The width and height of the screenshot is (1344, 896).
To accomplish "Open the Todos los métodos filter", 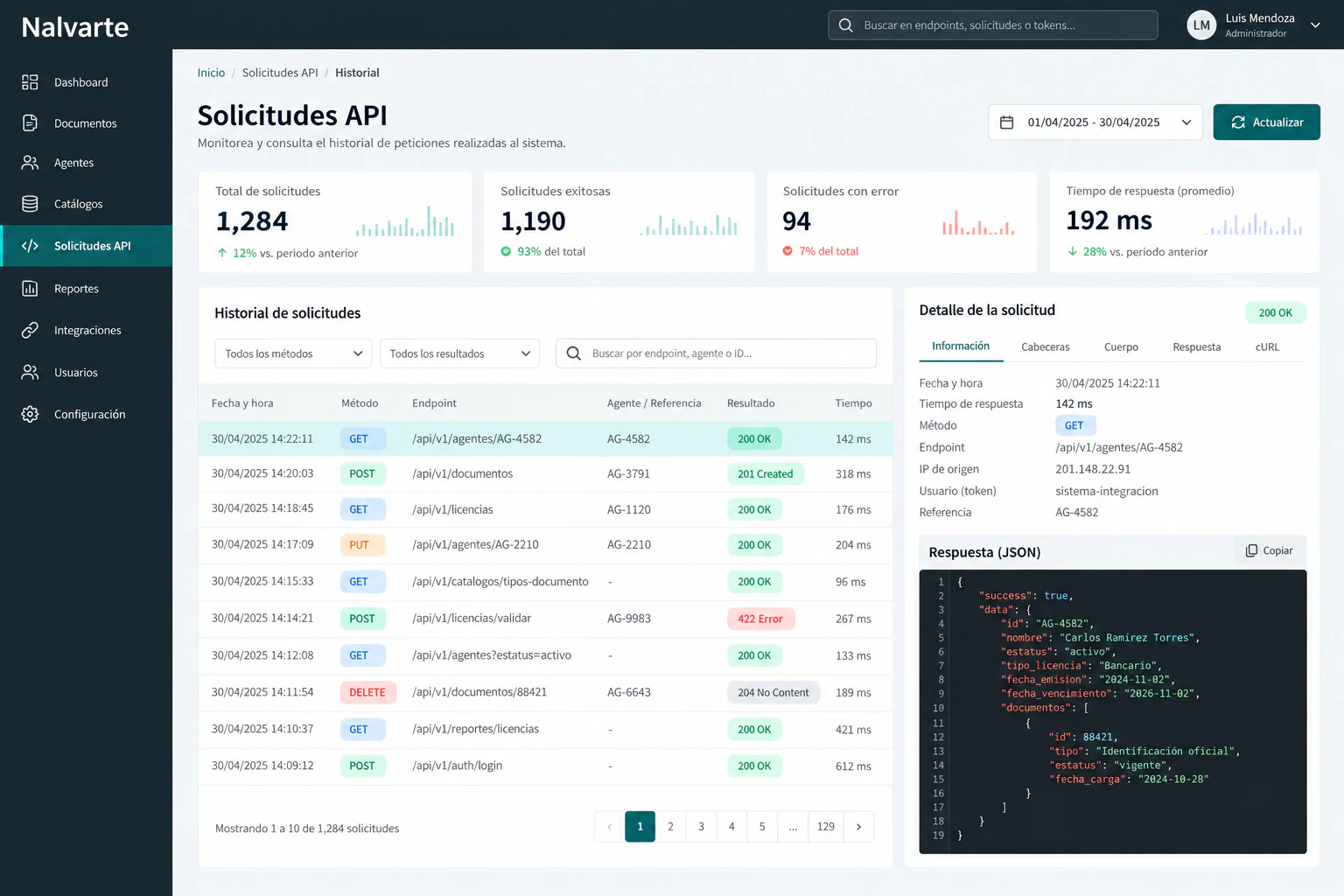I will (x=293, y=353).
